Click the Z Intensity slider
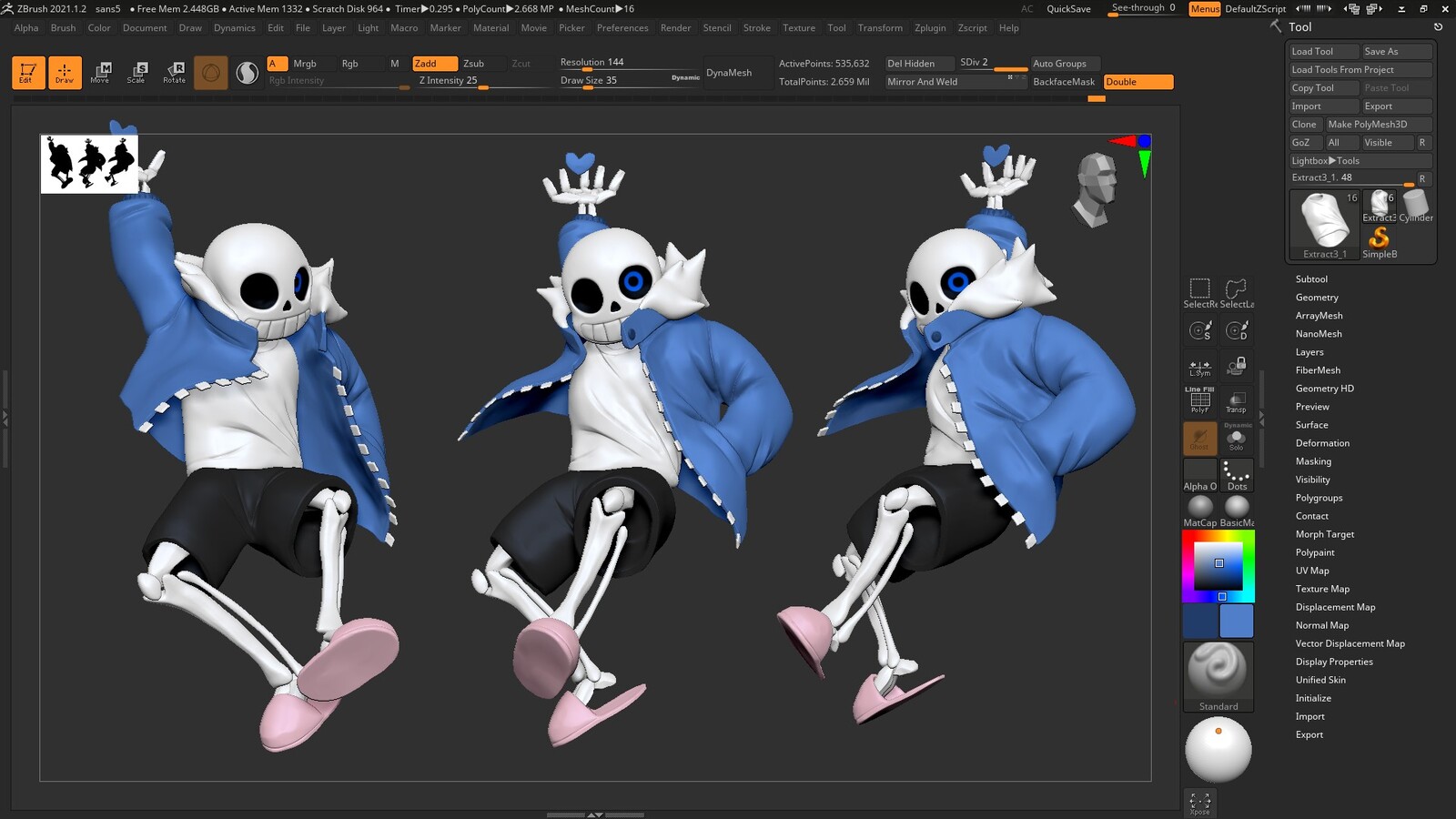The width and height of the screenshot is (1456, 819). 482,81
